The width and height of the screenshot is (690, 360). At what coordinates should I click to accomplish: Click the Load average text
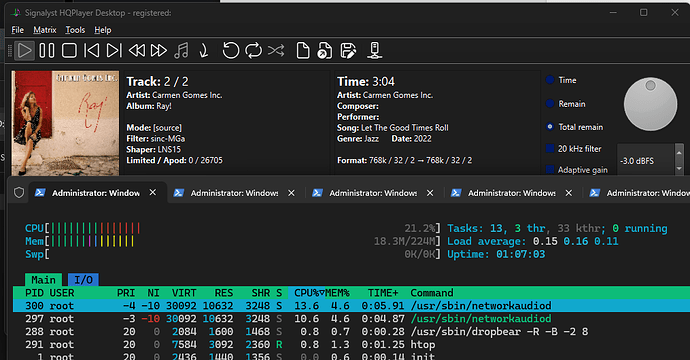click(532, 241)
